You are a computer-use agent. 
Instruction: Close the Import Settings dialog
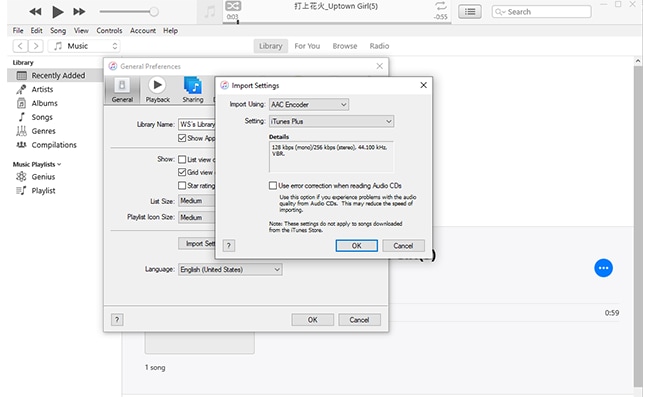tap(423, 85)
